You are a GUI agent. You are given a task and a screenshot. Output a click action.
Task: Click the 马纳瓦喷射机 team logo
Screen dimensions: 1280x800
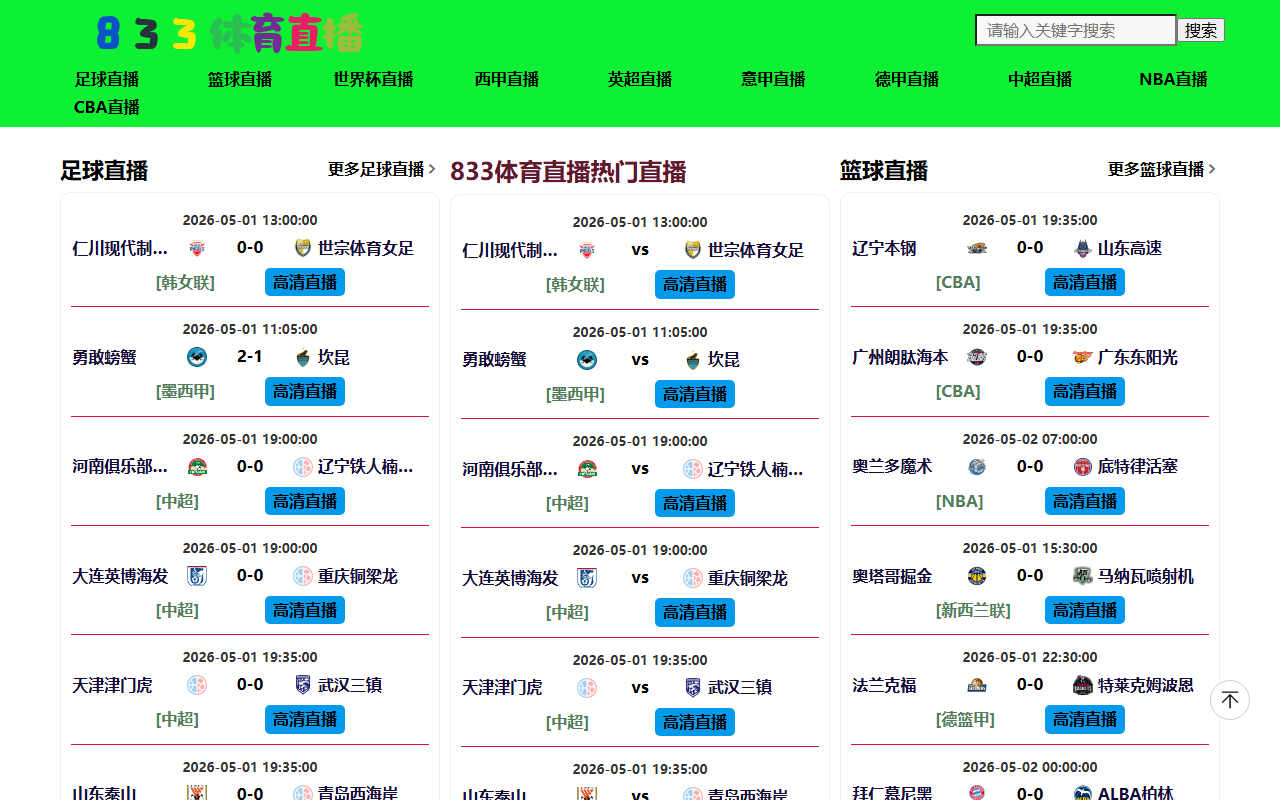tap(1083, 576)
